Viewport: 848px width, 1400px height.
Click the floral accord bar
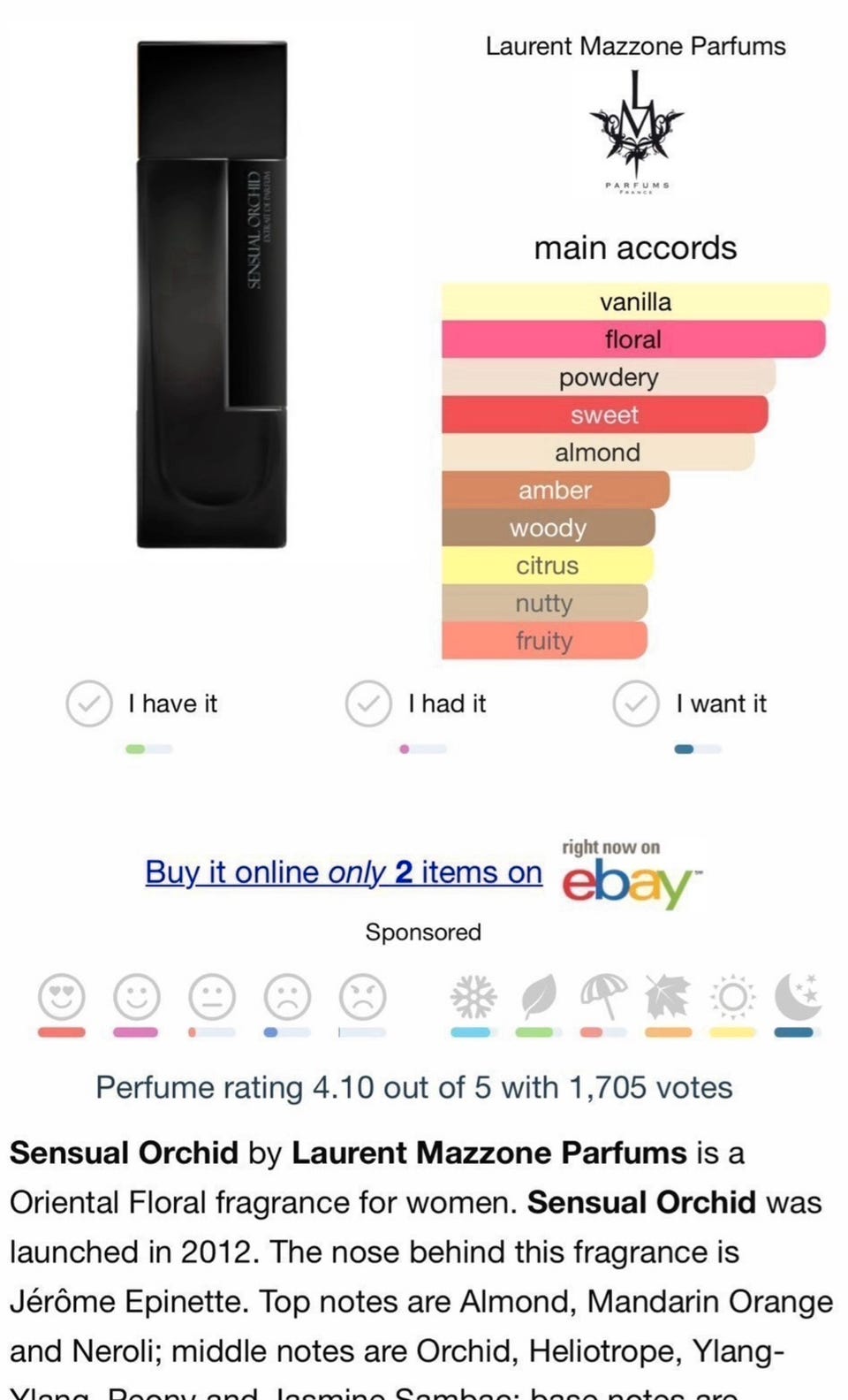point(633,339)
